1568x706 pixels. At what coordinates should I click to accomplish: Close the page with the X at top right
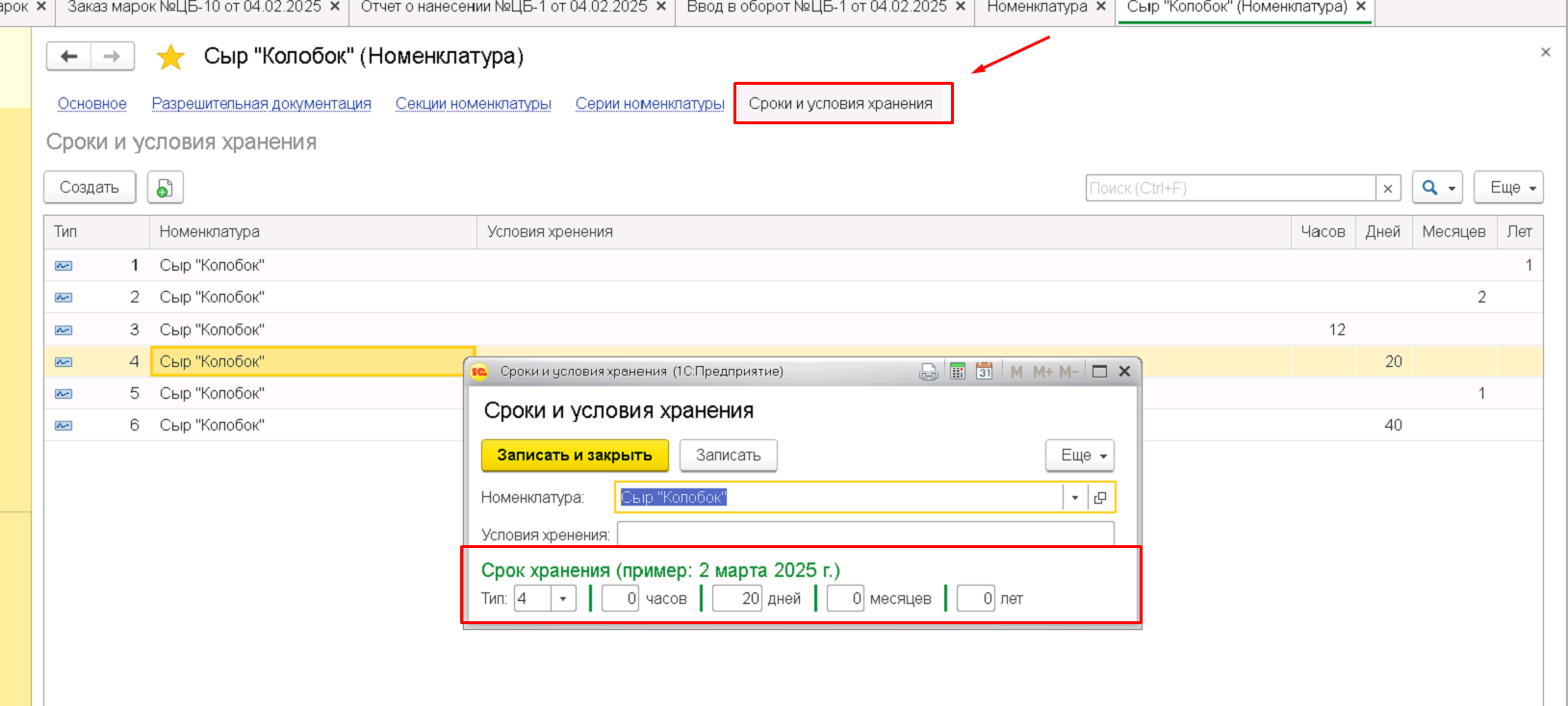click(1546, 52)
